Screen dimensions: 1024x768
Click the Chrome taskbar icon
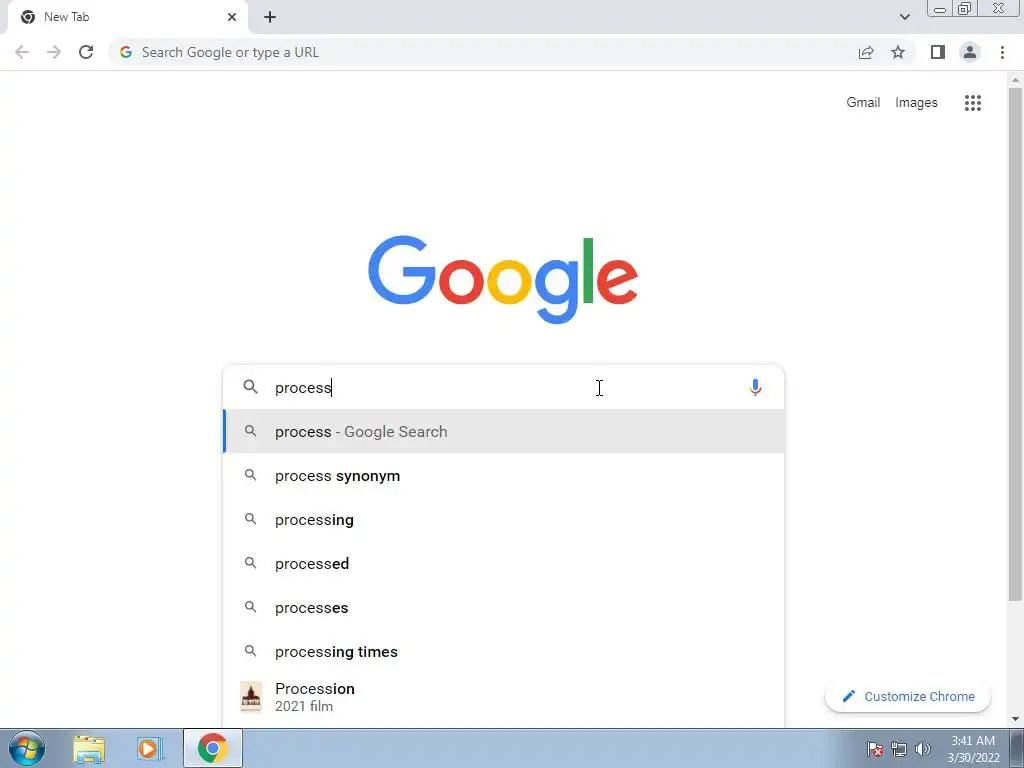[212, 748]
